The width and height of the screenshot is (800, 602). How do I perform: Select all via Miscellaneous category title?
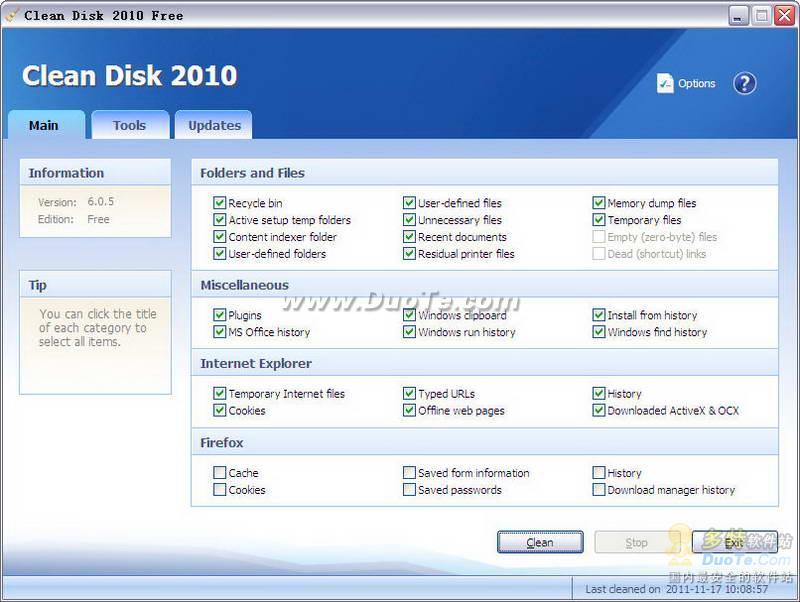click(244, 285)
